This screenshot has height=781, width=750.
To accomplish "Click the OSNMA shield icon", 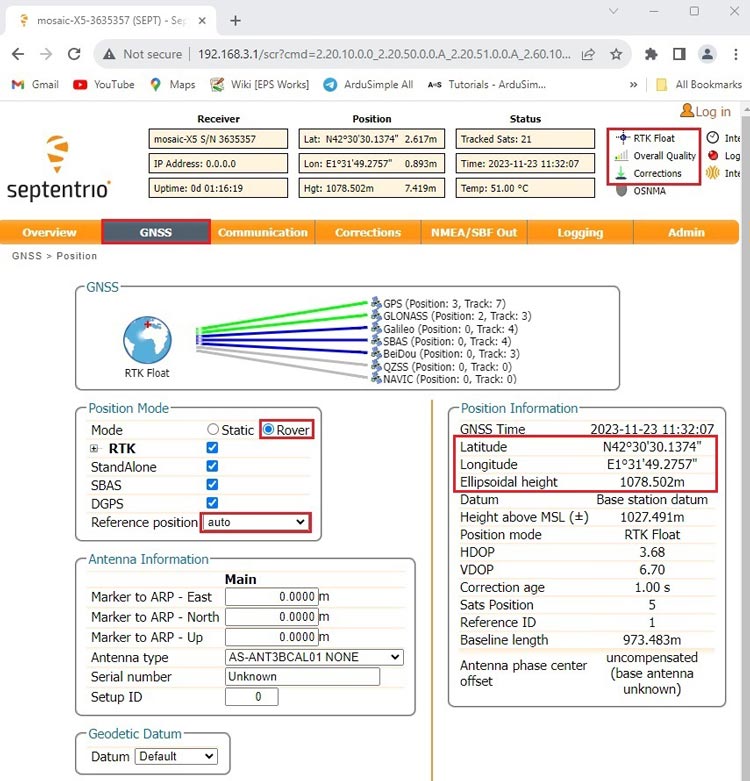I will click(x=621, y=191).
